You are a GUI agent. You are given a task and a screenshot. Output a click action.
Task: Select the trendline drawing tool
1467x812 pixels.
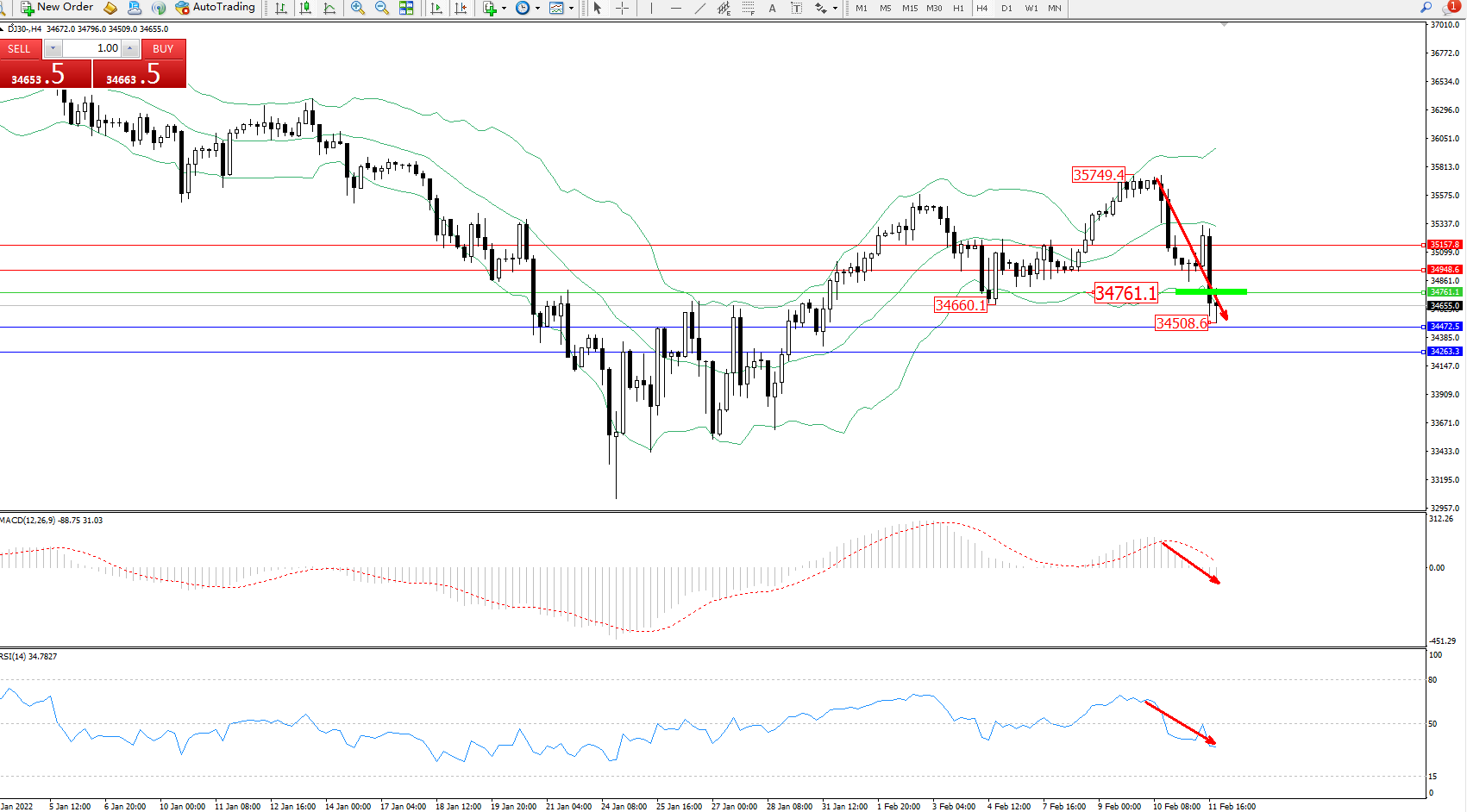click(699, 8)
